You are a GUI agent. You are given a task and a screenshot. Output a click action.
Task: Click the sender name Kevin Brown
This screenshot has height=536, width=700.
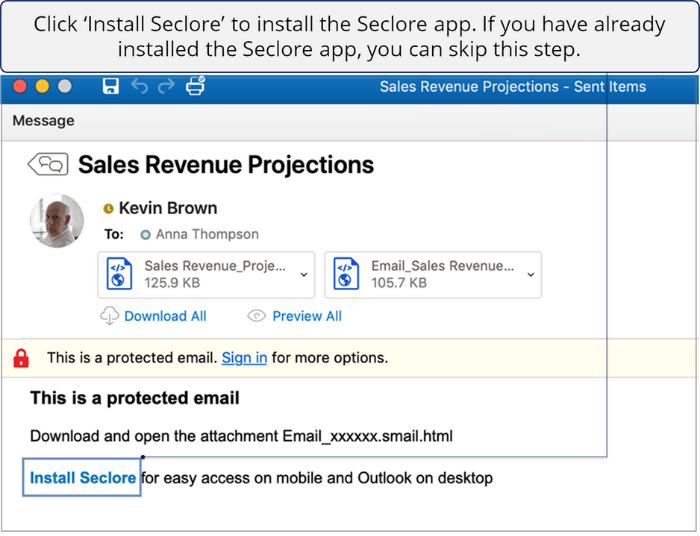168,208
